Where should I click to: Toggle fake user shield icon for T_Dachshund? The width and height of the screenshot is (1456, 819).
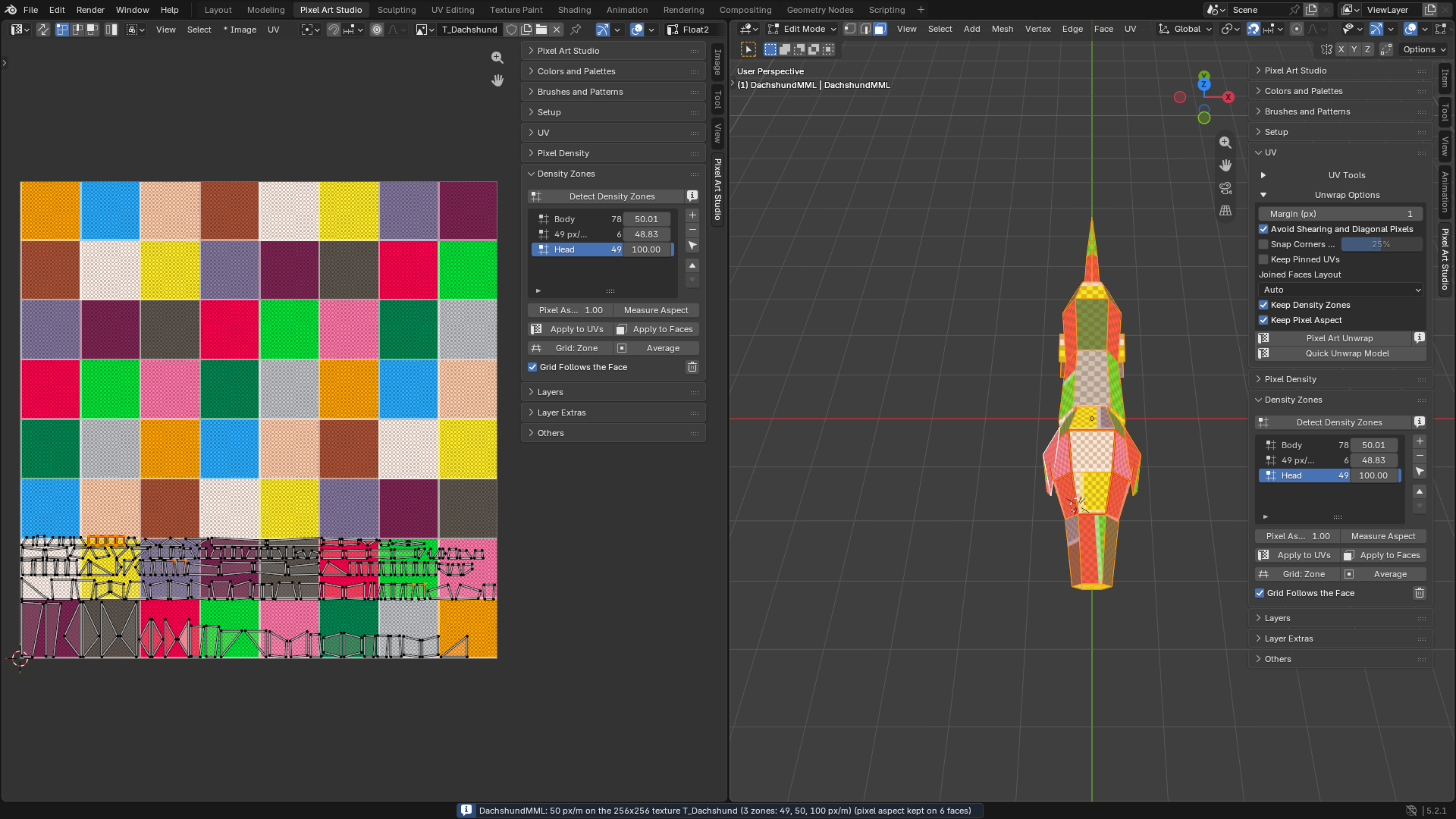coord(512,30)
